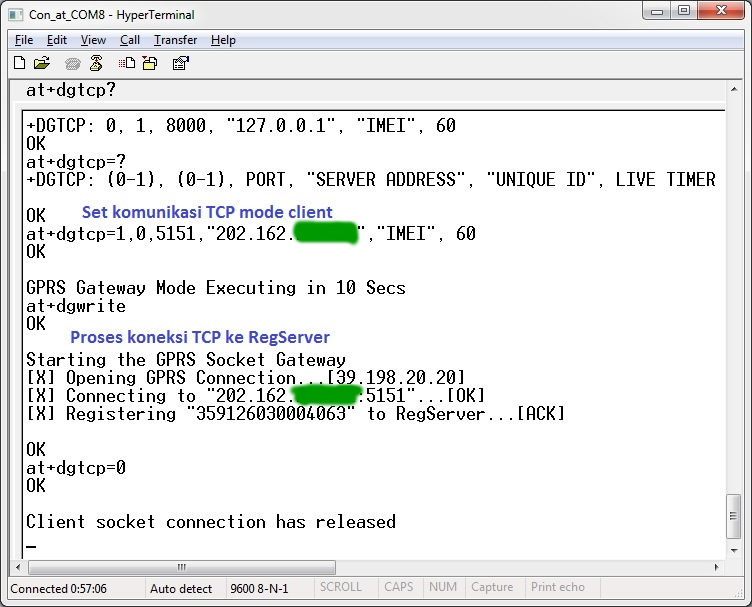Expand the View menu
The height and width of the screenshot is (607, 752).
tap(93, 40)
